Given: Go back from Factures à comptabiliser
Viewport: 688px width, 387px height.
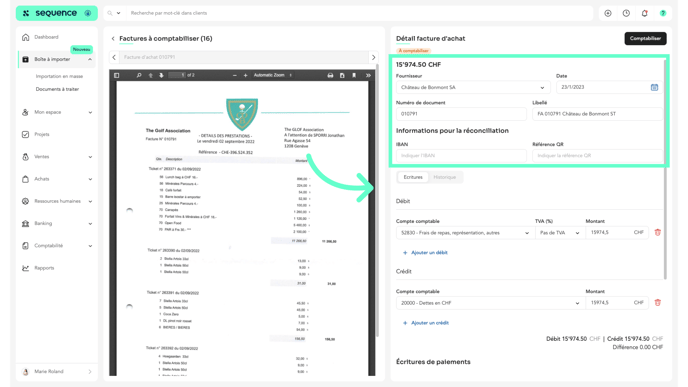Looking at the screenshot, I should pos(113,39).
